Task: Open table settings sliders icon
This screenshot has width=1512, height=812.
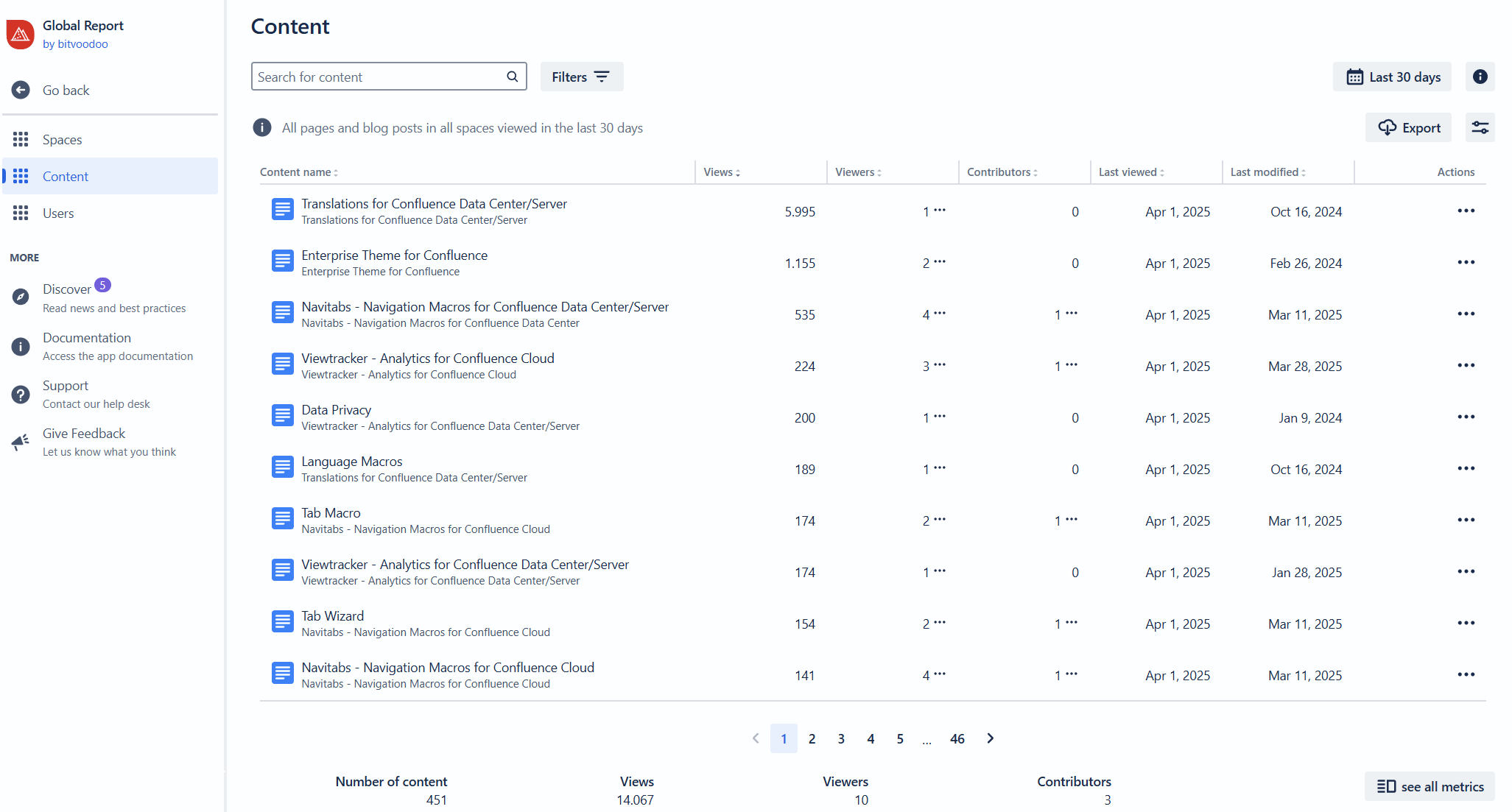Action: coord(1480,127)
